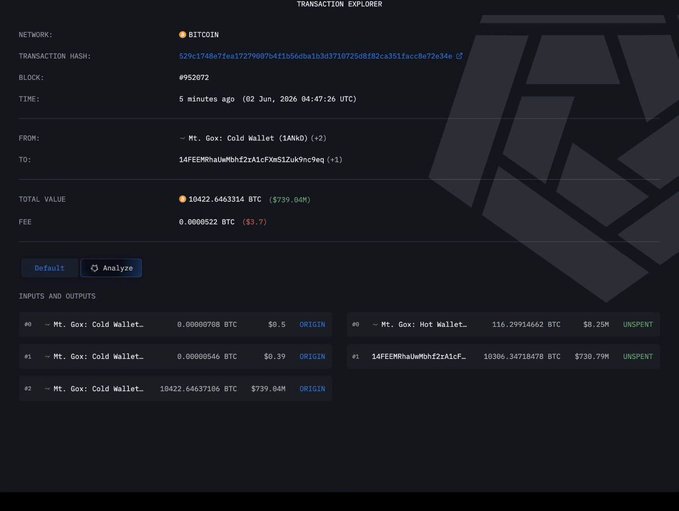This screenshot has height=511, width=679.
Task: Select the 0.0000522 BTC fee amount
Action: 207,222
